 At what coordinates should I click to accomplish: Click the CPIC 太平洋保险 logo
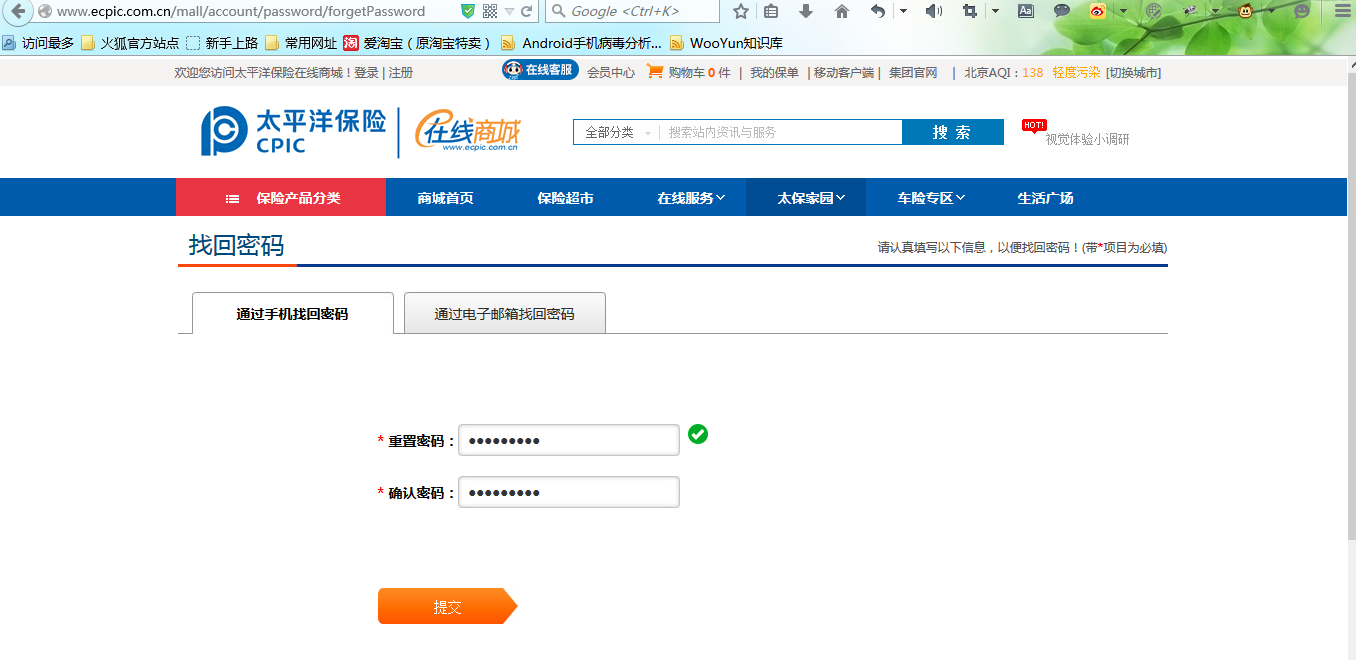tap(294, 131)
